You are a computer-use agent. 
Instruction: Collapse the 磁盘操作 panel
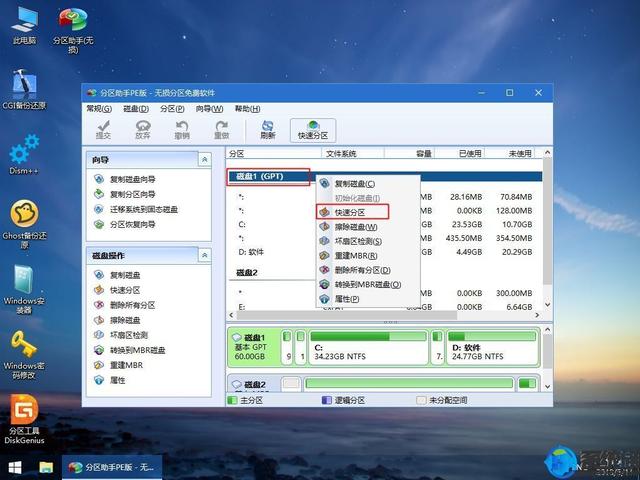point(204,255)
